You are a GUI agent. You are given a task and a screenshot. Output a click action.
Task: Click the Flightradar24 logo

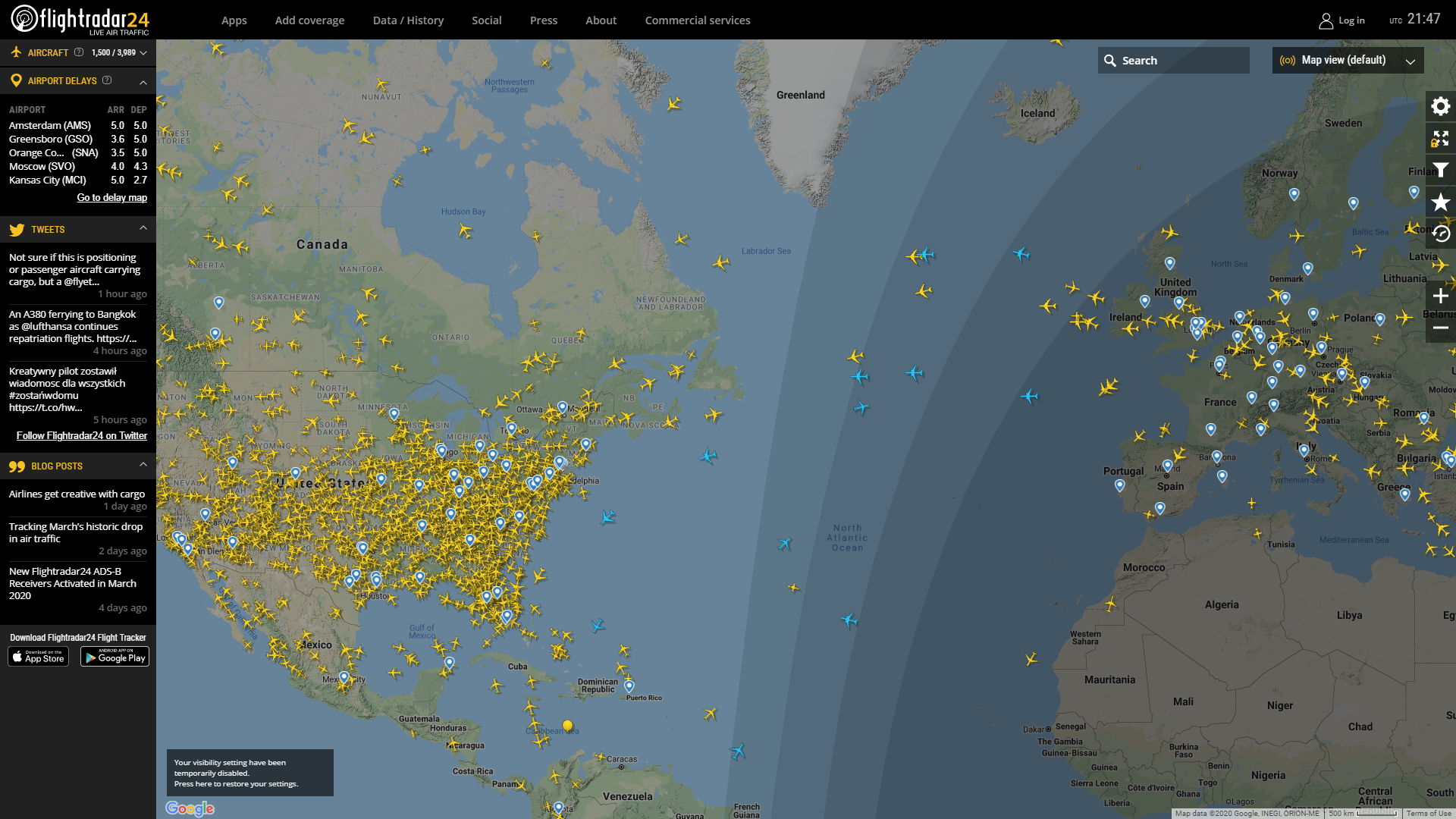tap(80, 20)
